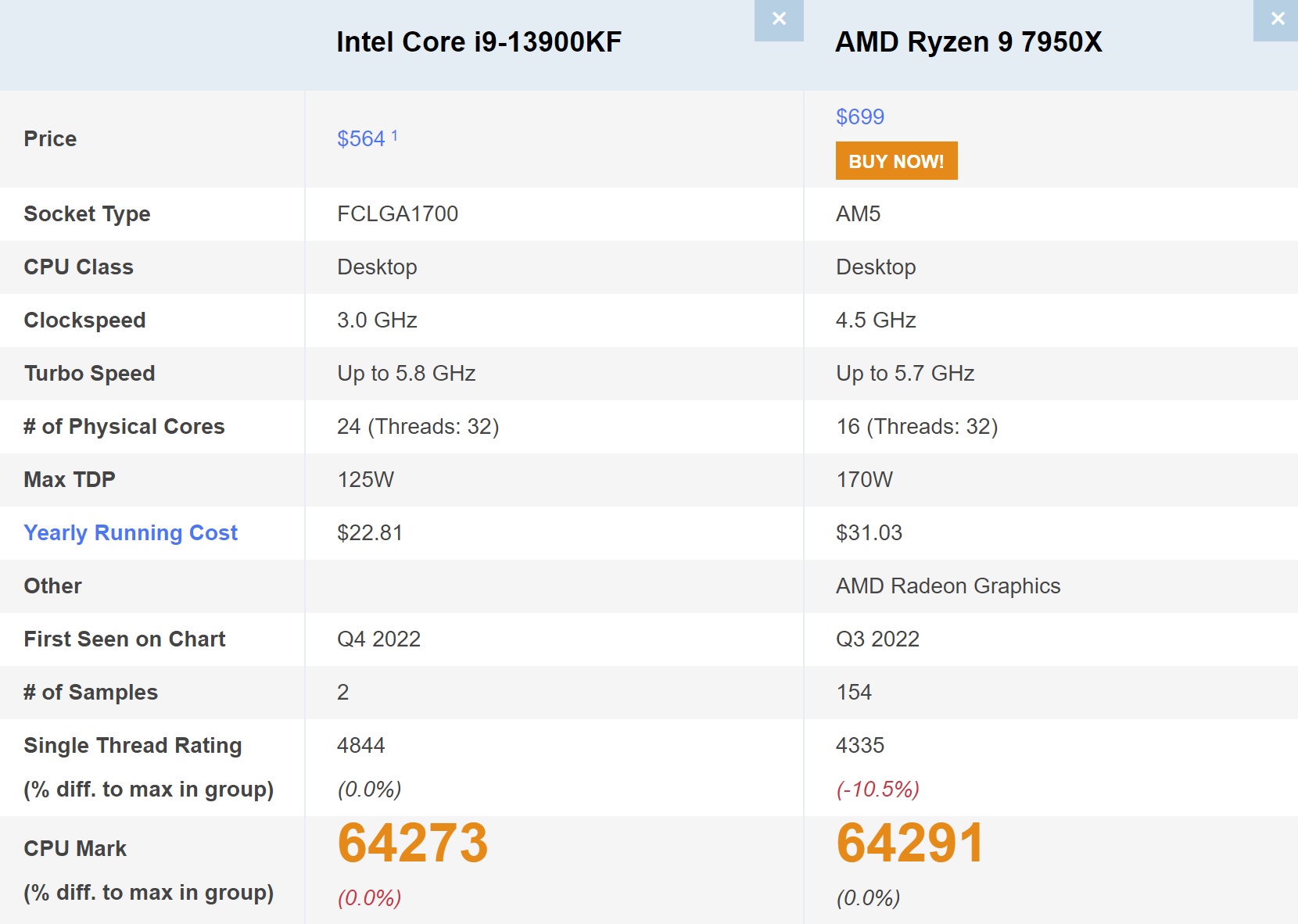Viewport: 1298px width, 924px height.
Task: Click the Max TDP row label
Action: 69,480
